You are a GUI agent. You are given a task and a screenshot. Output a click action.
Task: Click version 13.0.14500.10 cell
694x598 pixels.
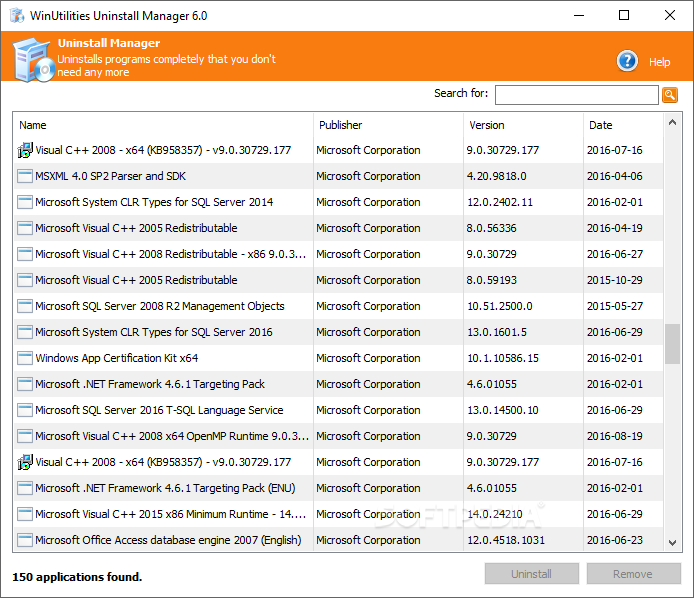click(503, 410)
